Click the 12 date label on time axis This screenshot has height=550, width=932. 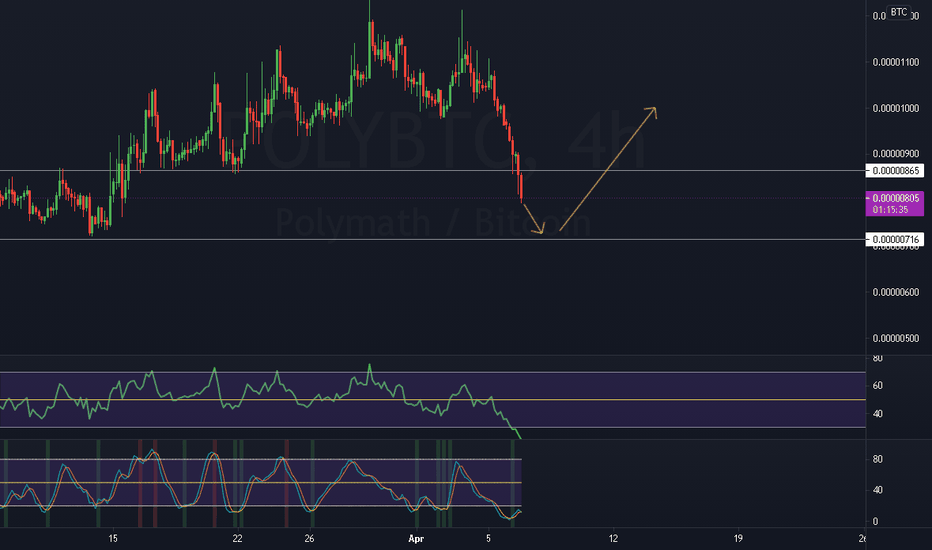click(613, 539)
